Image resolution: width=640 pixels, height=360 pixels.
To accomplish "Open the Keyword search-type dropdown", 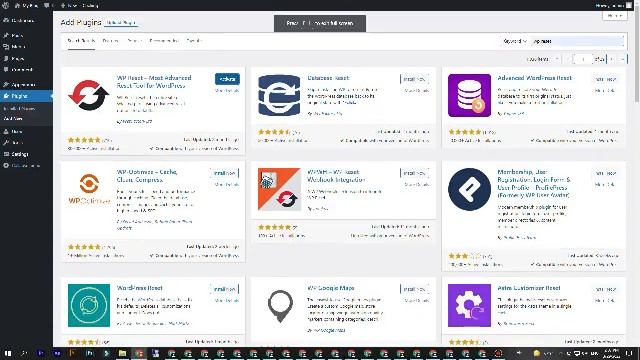I will pos(514,41).
